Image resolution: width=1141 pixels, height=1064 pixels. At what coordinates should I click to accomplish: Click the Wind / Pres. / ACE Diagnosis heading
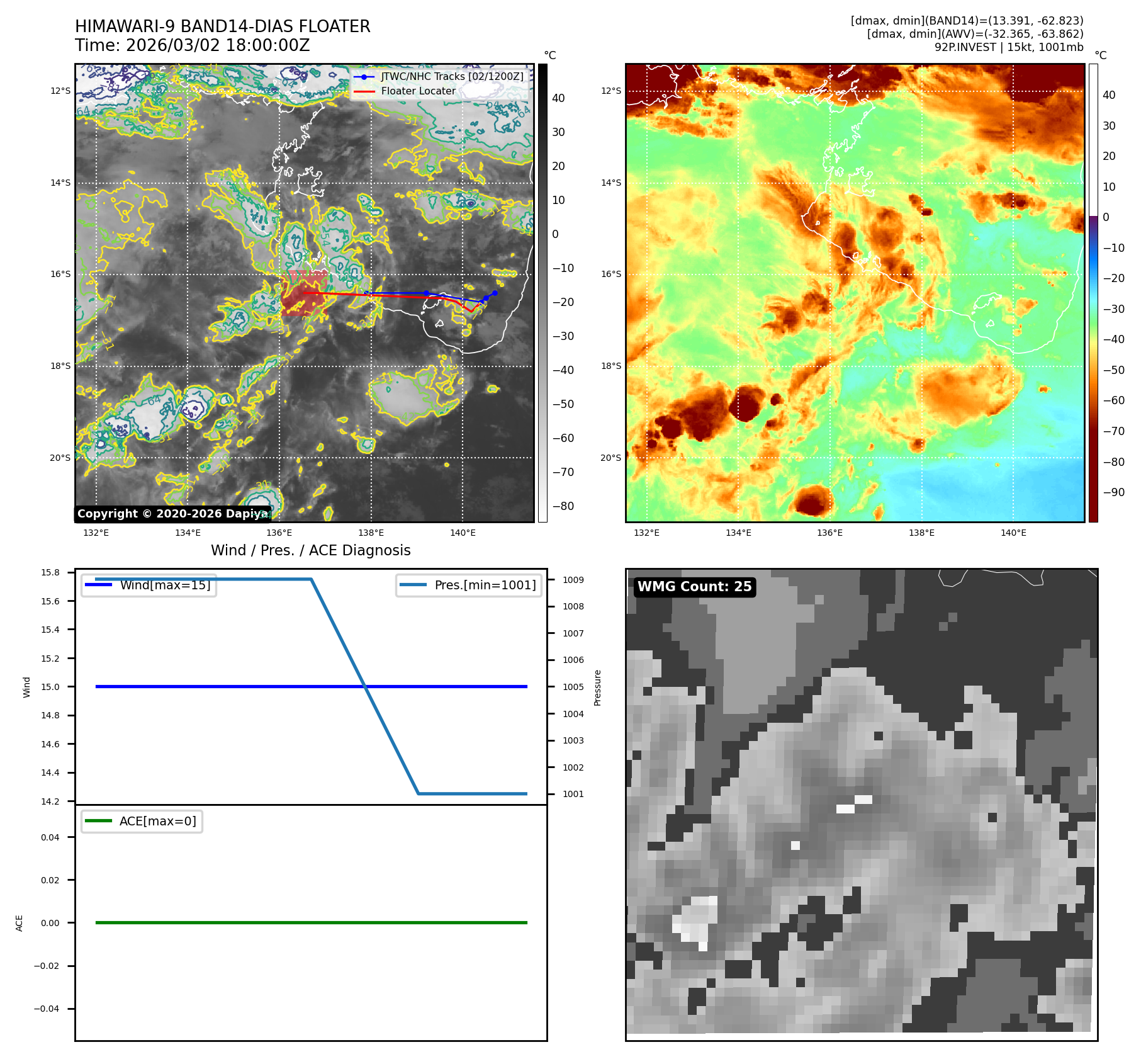(310, 550)
